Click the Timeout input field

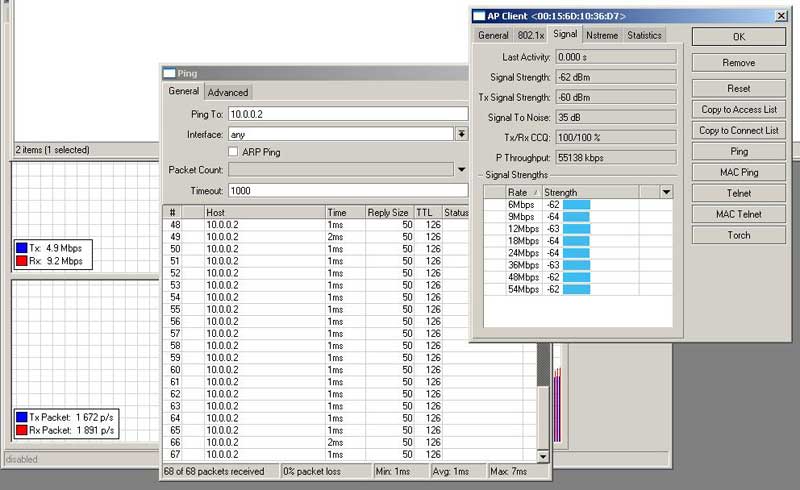348,190
